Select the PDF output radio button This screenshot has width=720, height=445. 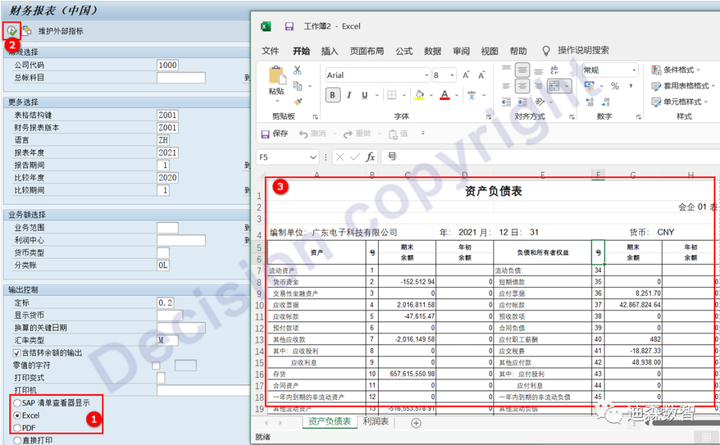pyautogui.click(x=17, y=428)
